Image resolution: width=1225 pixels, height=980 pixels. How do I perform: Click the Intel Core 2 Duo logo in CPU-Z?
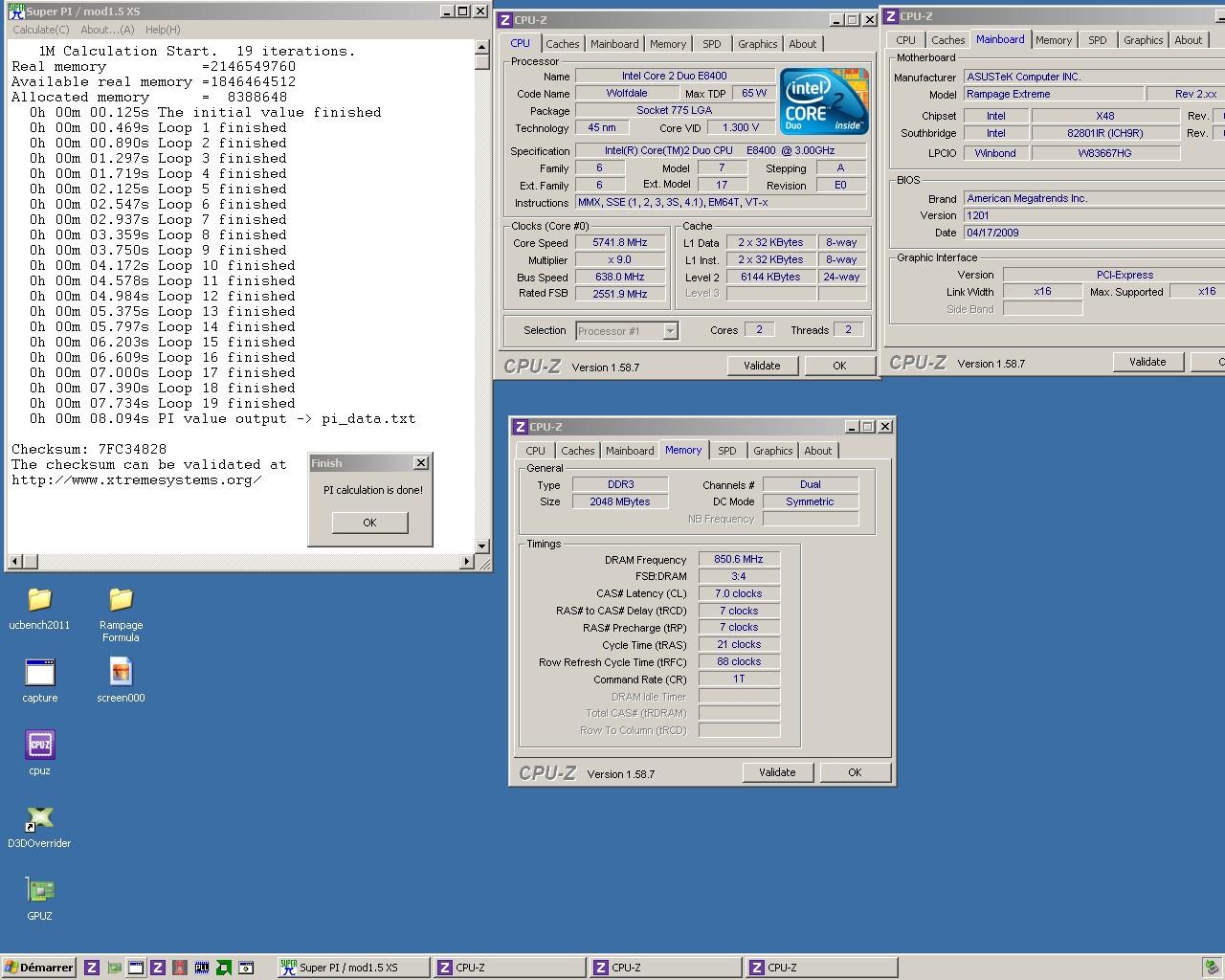[x=824, y=101]
